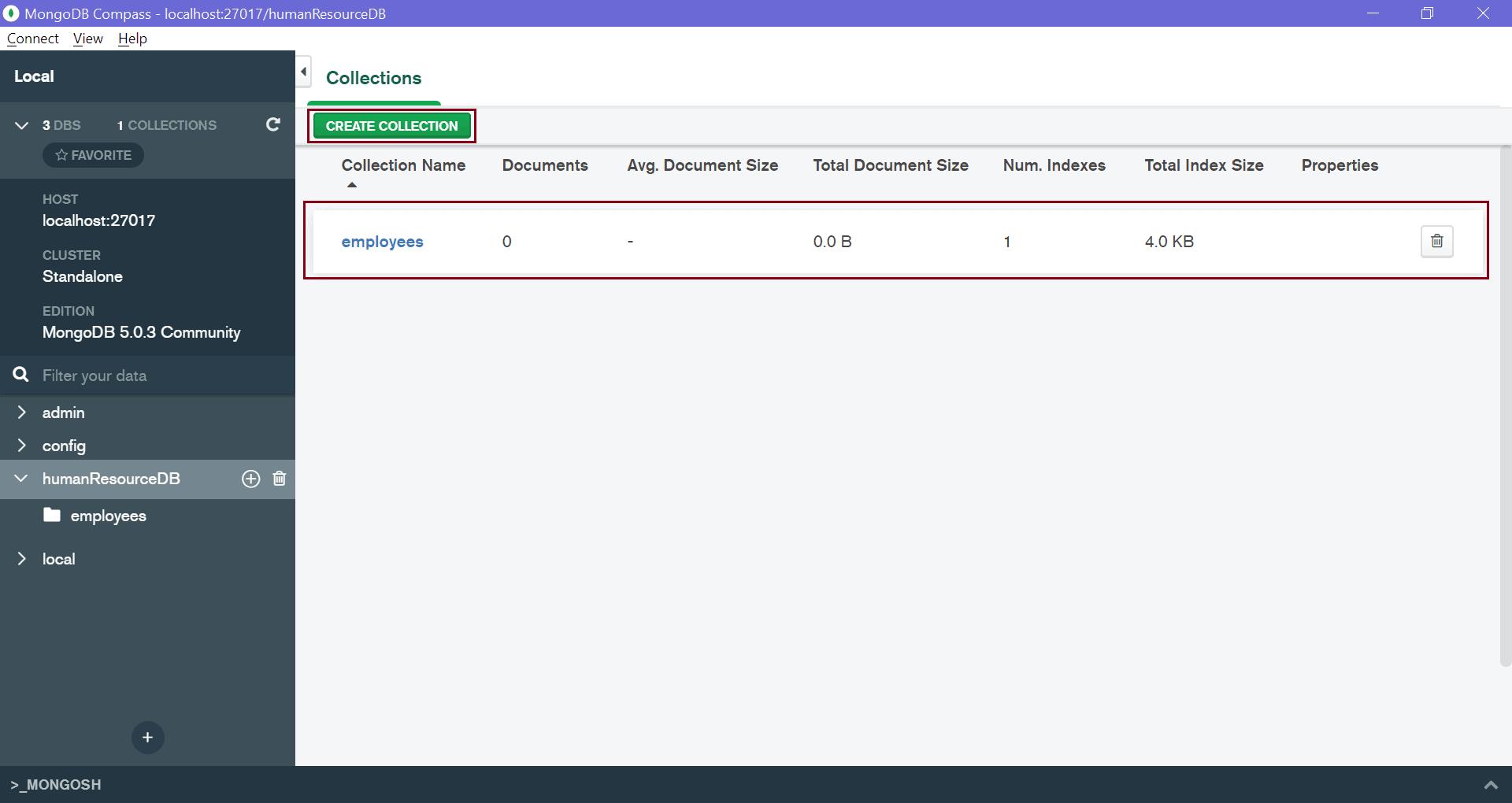Create a collection in humanResourceDB via plus icon
The width and height of the screenshot is (1512, 803).
[x=250, y=479]
